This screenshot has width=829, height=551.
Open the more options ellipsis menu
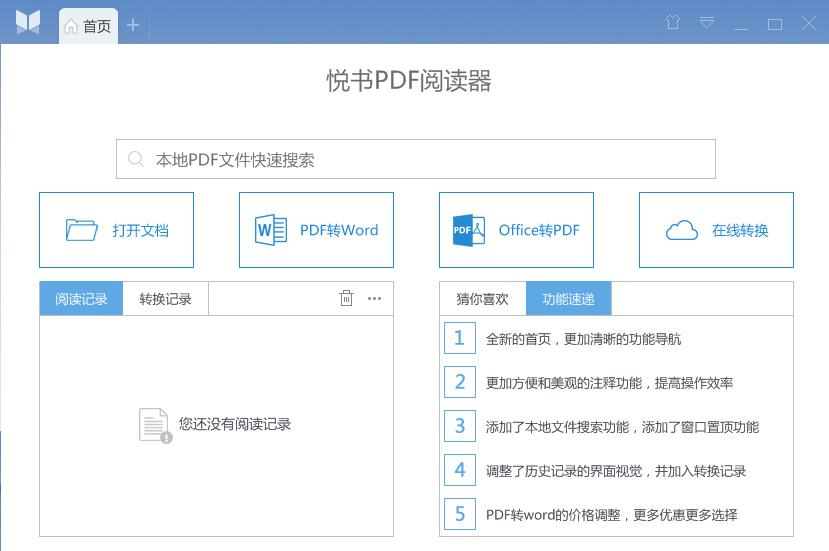pos(374,298)
